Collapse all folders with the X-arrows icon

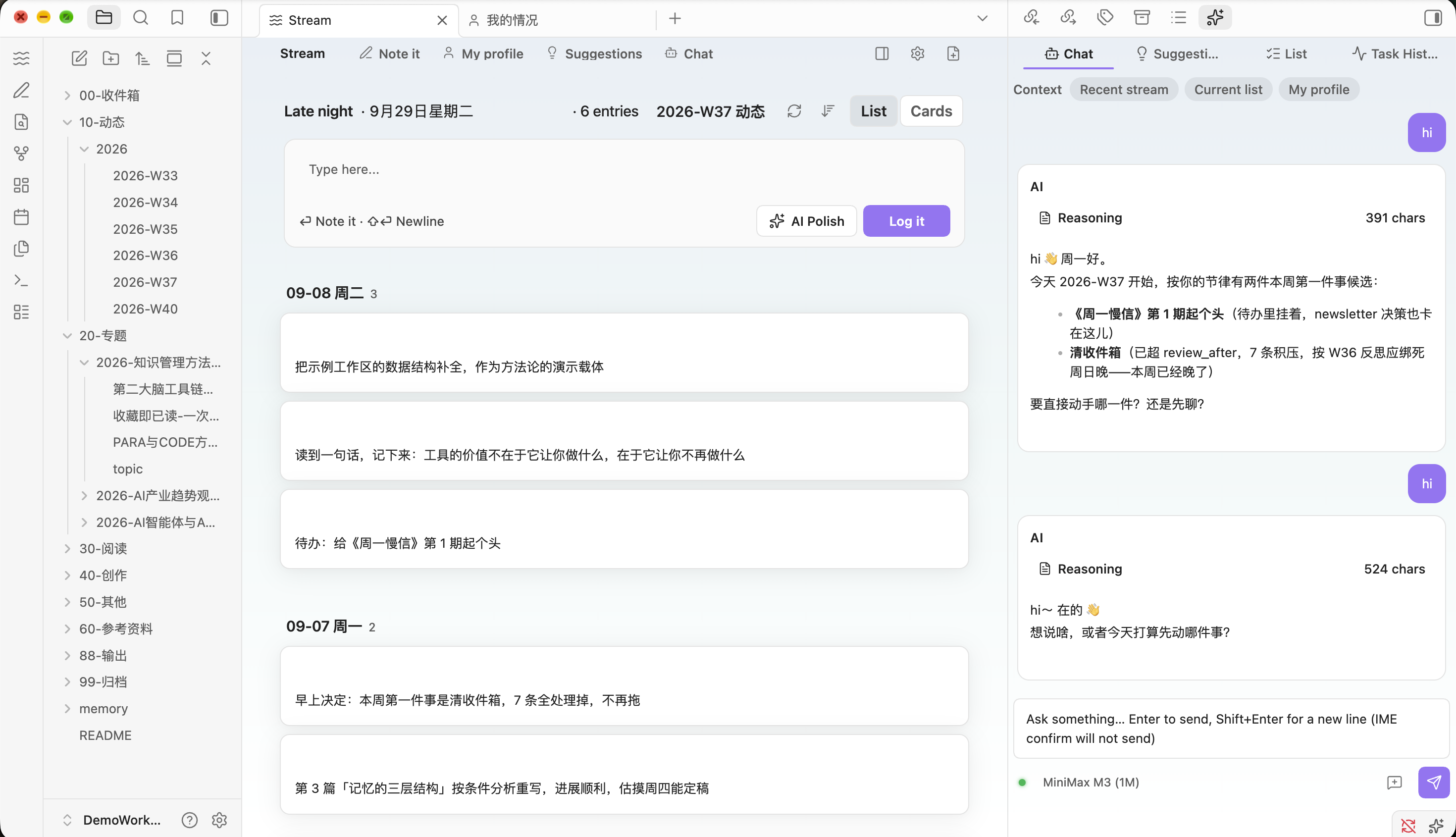click(206, 58)
